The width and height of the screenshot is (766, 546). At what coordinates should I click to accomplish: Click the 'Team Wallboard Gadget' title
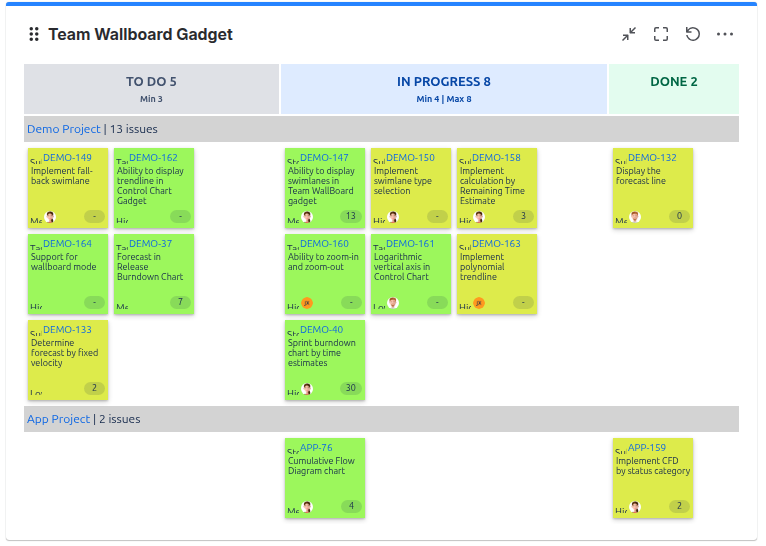pos(140,34)
